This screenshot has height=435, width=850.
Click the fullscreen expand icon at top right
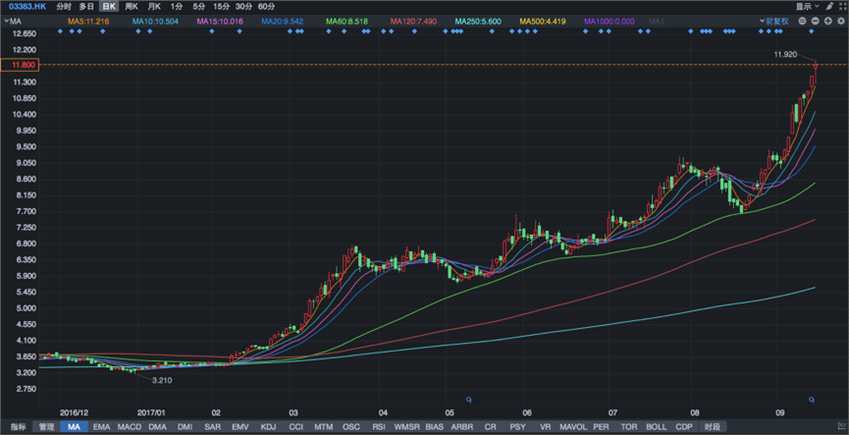pos(842,7)
